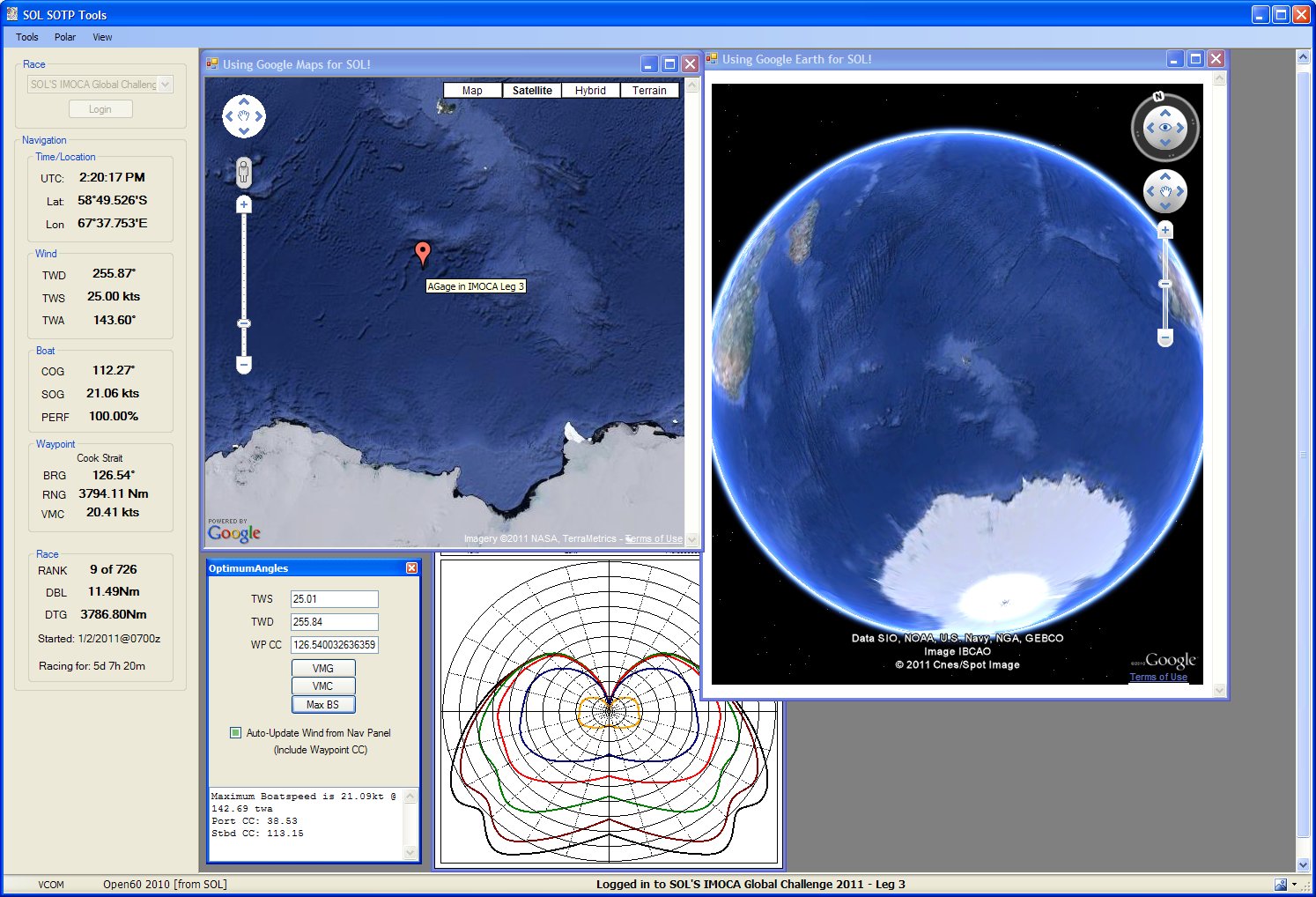Click the Google Earth logo

click(1170, 660)
